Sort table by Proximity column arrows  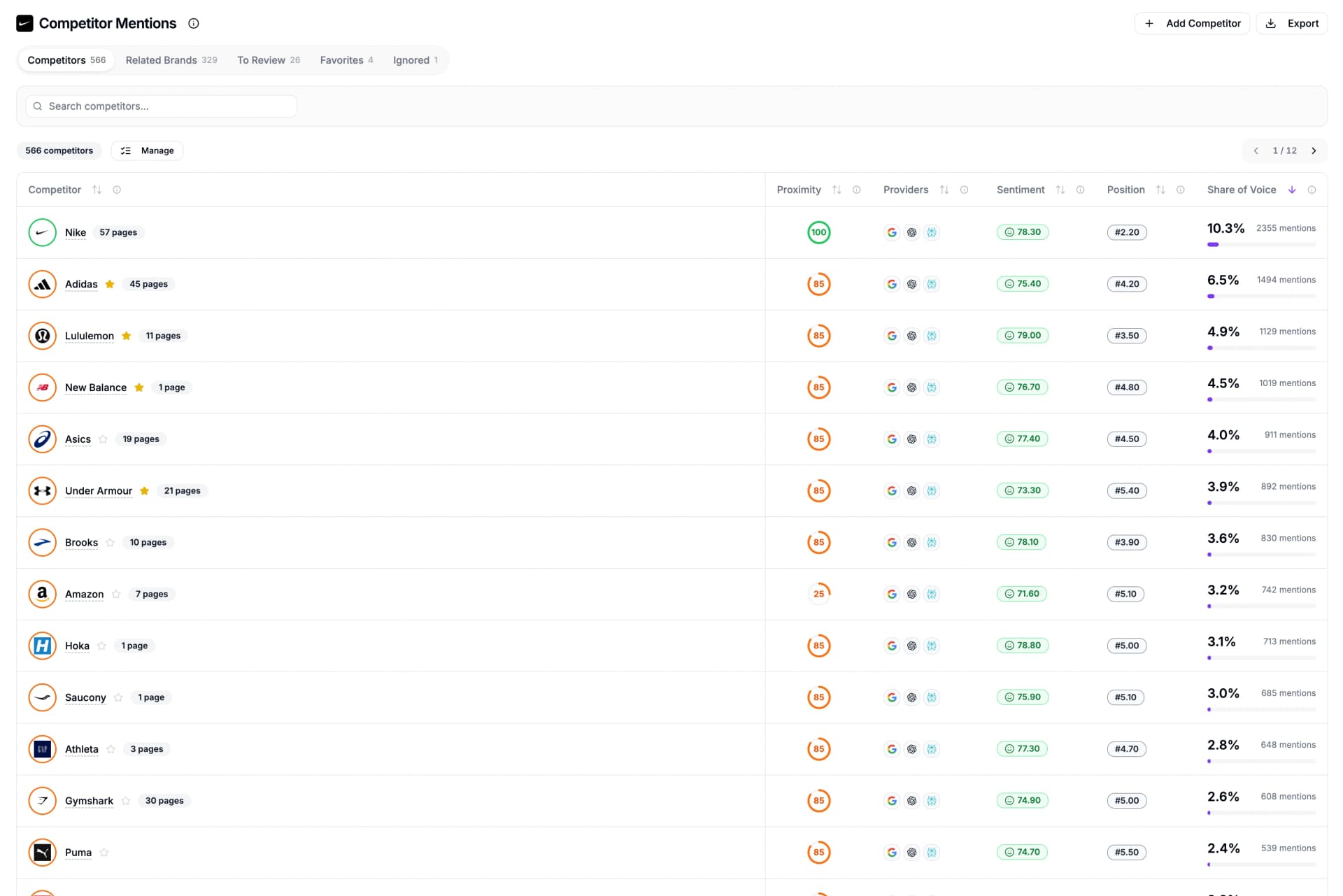click(837, 190)
